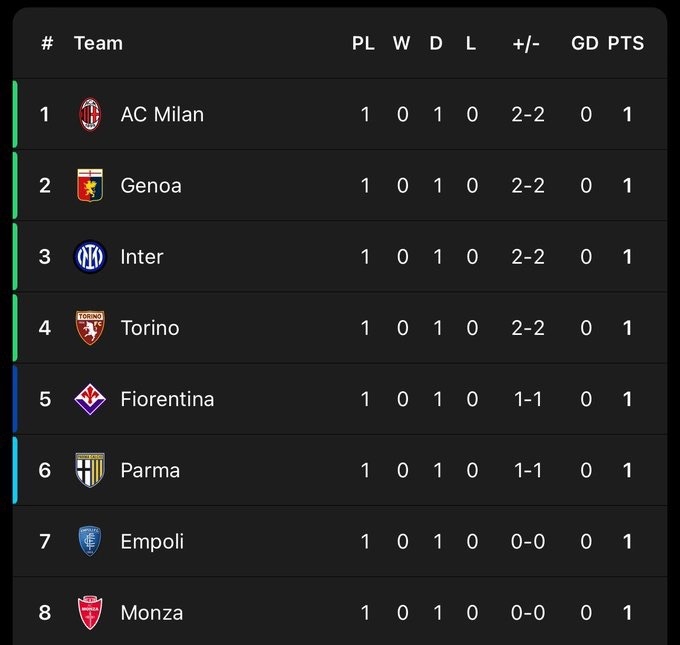The height and width of the screenshot is (645, 680).
Task: Open AC Milan team name link
Action: 162,114
